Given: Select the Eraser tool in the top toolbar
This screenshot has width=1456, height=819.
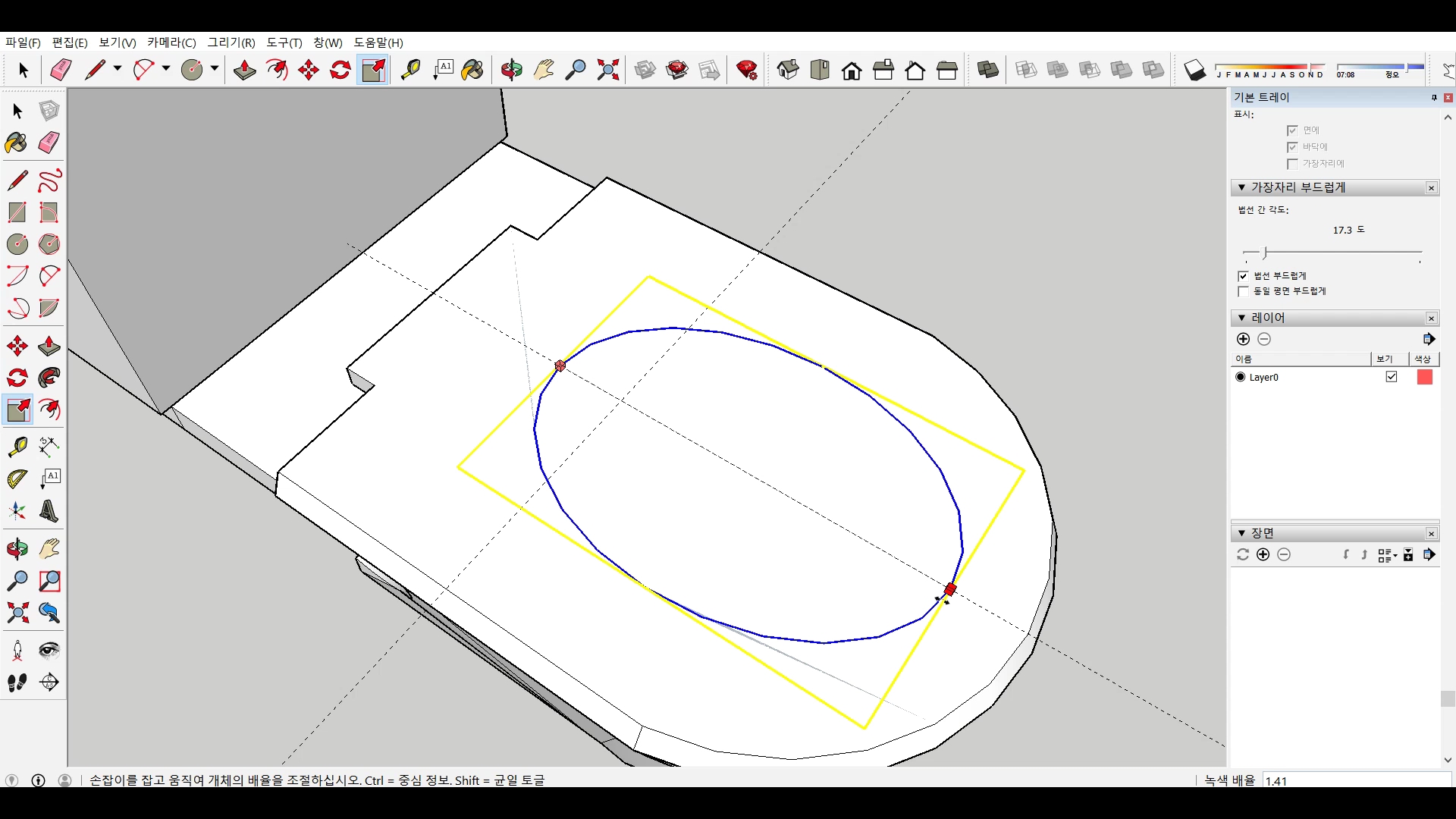Looking at the screenshot, I should tap(61, 71).
